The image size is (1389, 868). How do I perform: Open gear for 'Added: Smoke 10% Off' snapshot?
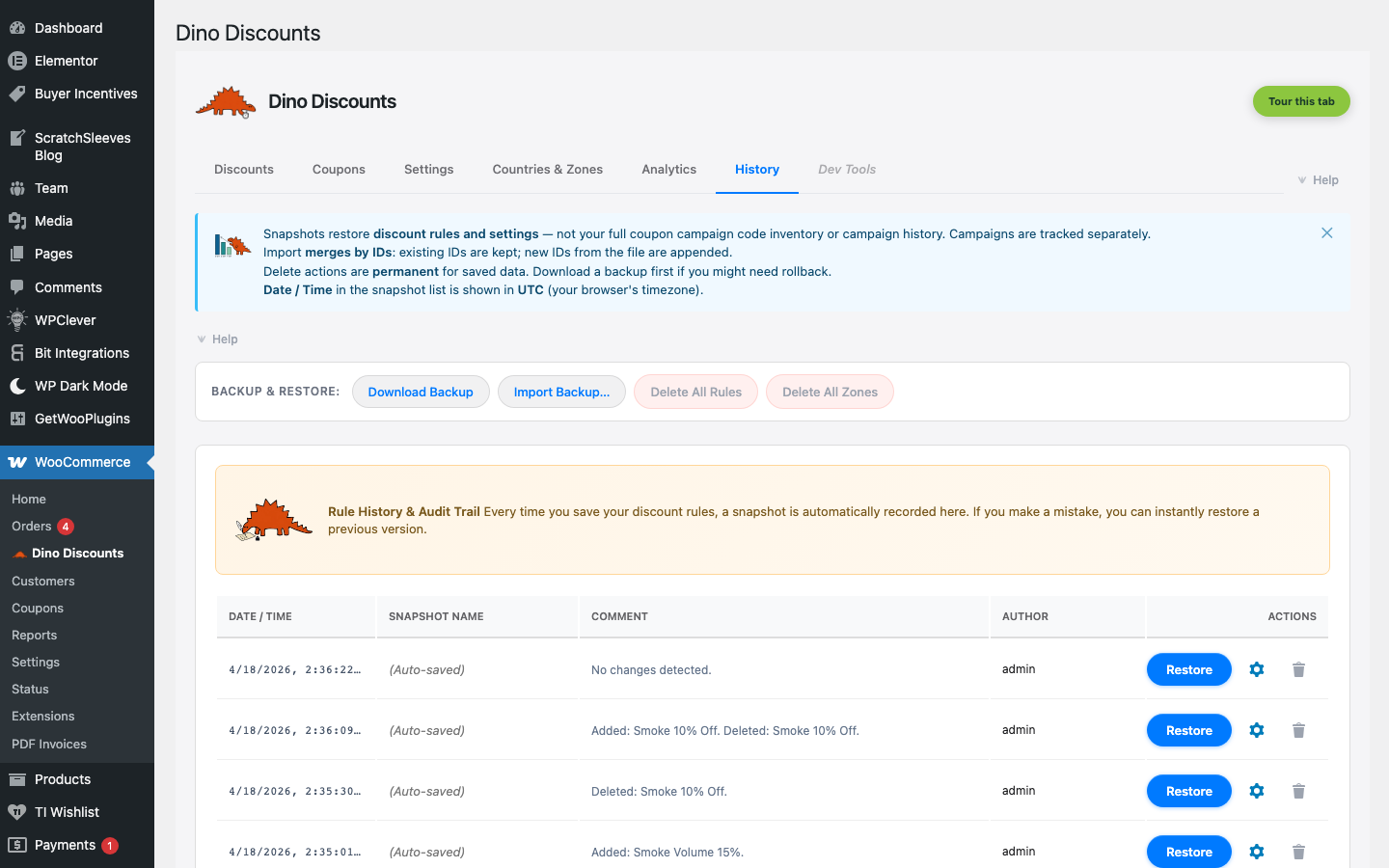coord(1257,730)
